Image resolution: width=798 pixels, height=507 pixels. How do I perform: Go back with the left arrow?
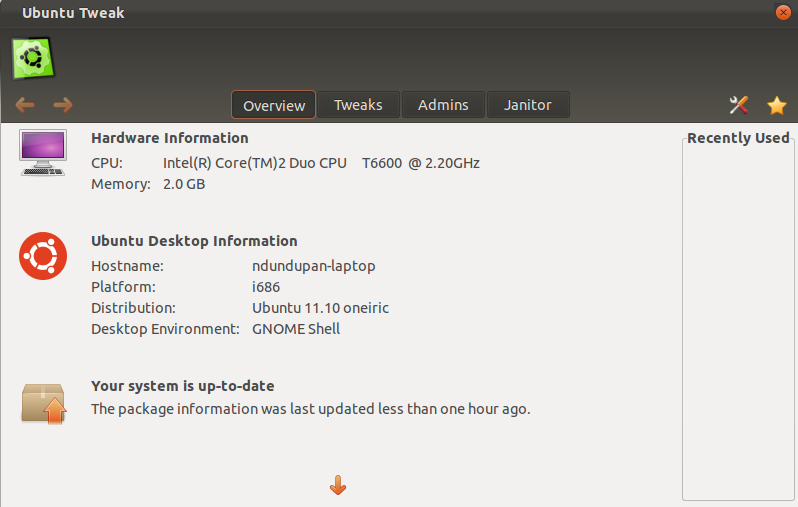[x=25, y=105]
